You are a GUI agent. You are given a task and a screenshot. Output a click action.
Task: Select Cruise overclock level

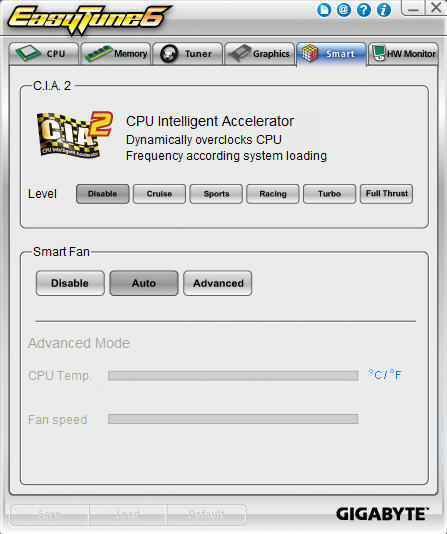point(159,194)
